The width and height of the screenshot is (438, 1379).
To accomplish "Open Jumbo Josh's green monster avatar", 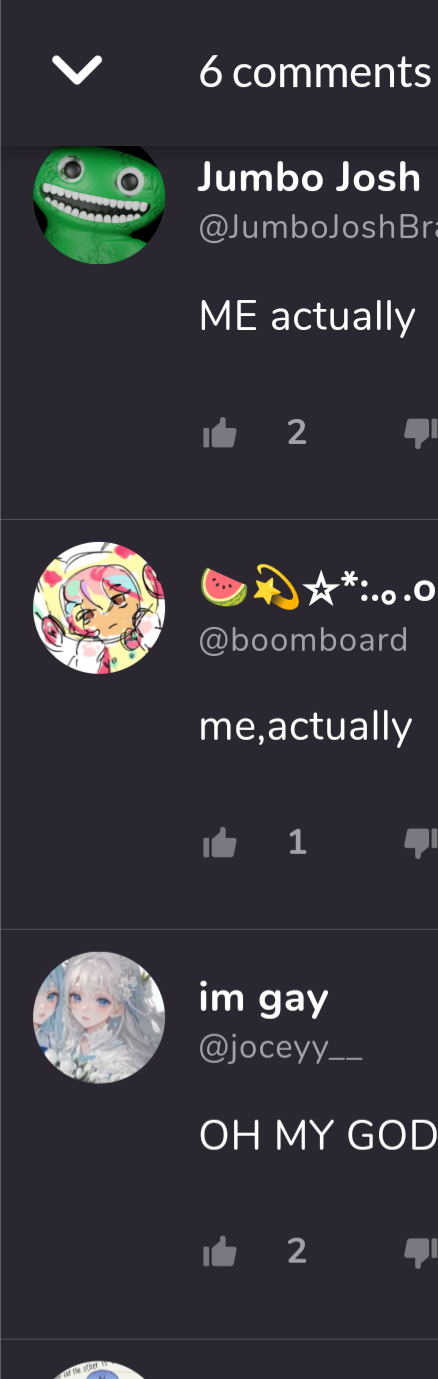I will click(99, 199).
